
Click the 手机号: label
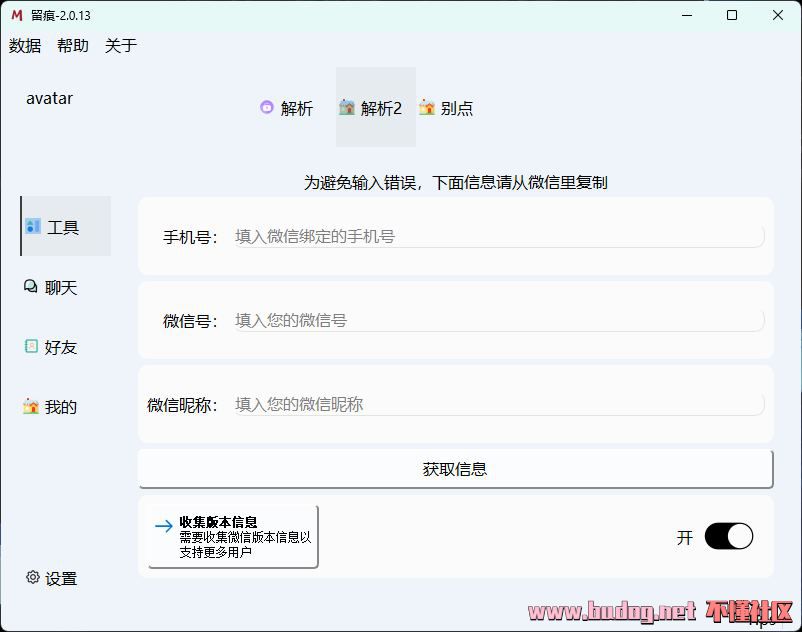[x=190, y=237]
